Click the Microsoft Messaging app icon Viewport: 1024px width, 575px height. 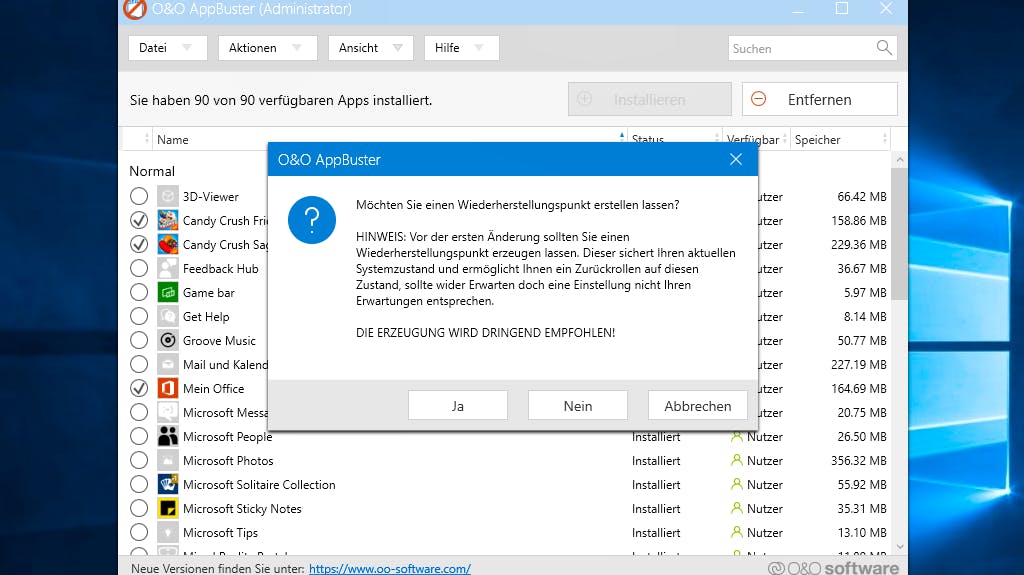168,412
